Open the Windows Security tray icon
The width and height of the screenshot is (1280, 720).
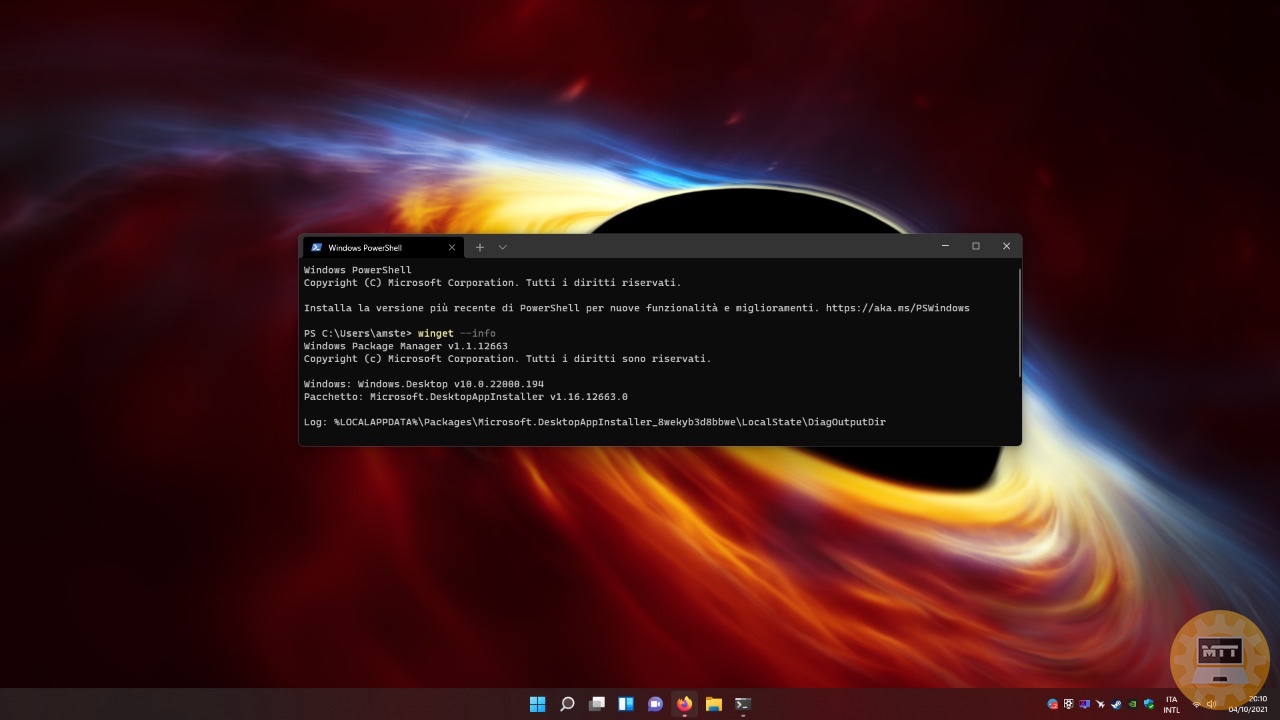coord(1149,704)
